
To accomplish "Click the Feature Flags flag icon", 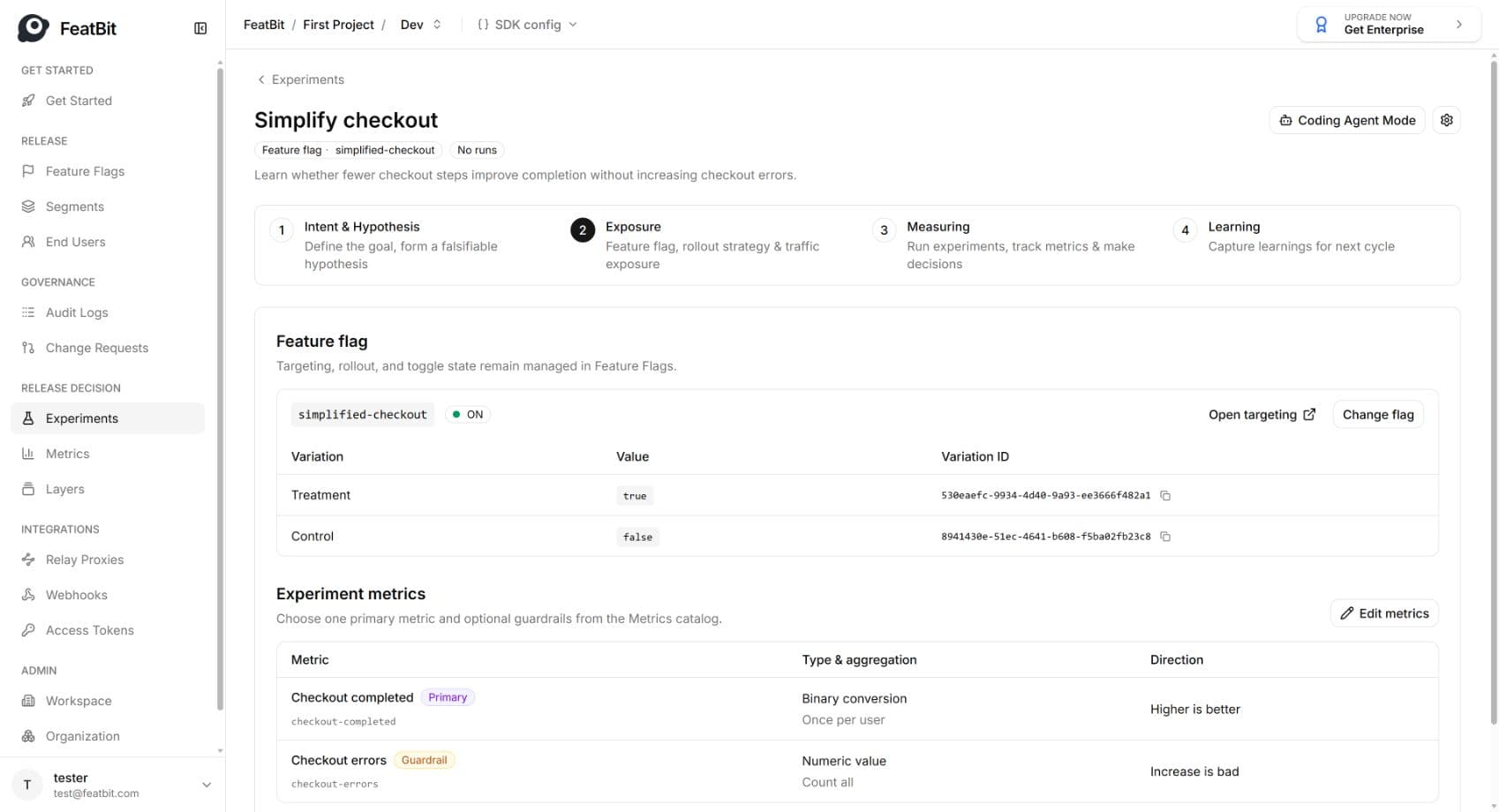I will tap(28, 171).
